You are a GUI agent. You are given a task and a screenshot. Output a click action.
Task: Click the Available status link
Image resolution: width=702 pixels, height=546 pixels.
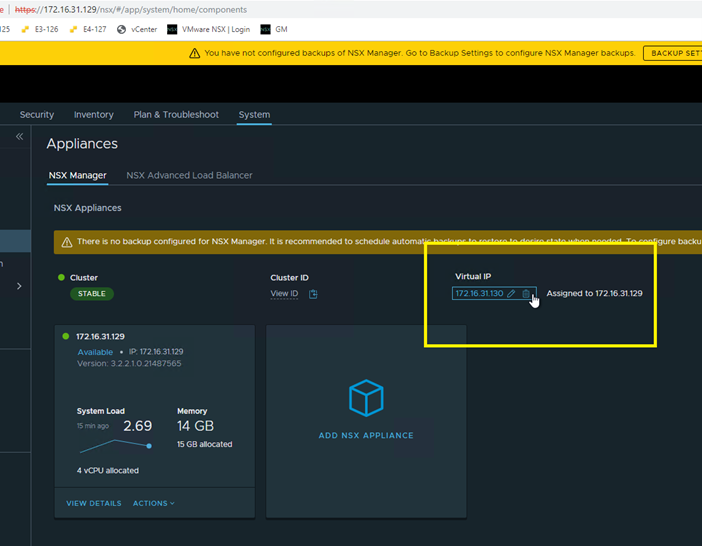pyautogui.click(x=95, y=352)
